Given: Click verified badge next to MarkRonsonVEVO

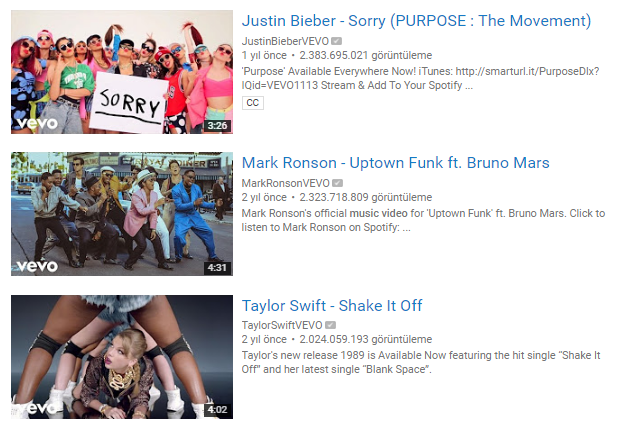Looking at the screenshot, I should 338,183.
